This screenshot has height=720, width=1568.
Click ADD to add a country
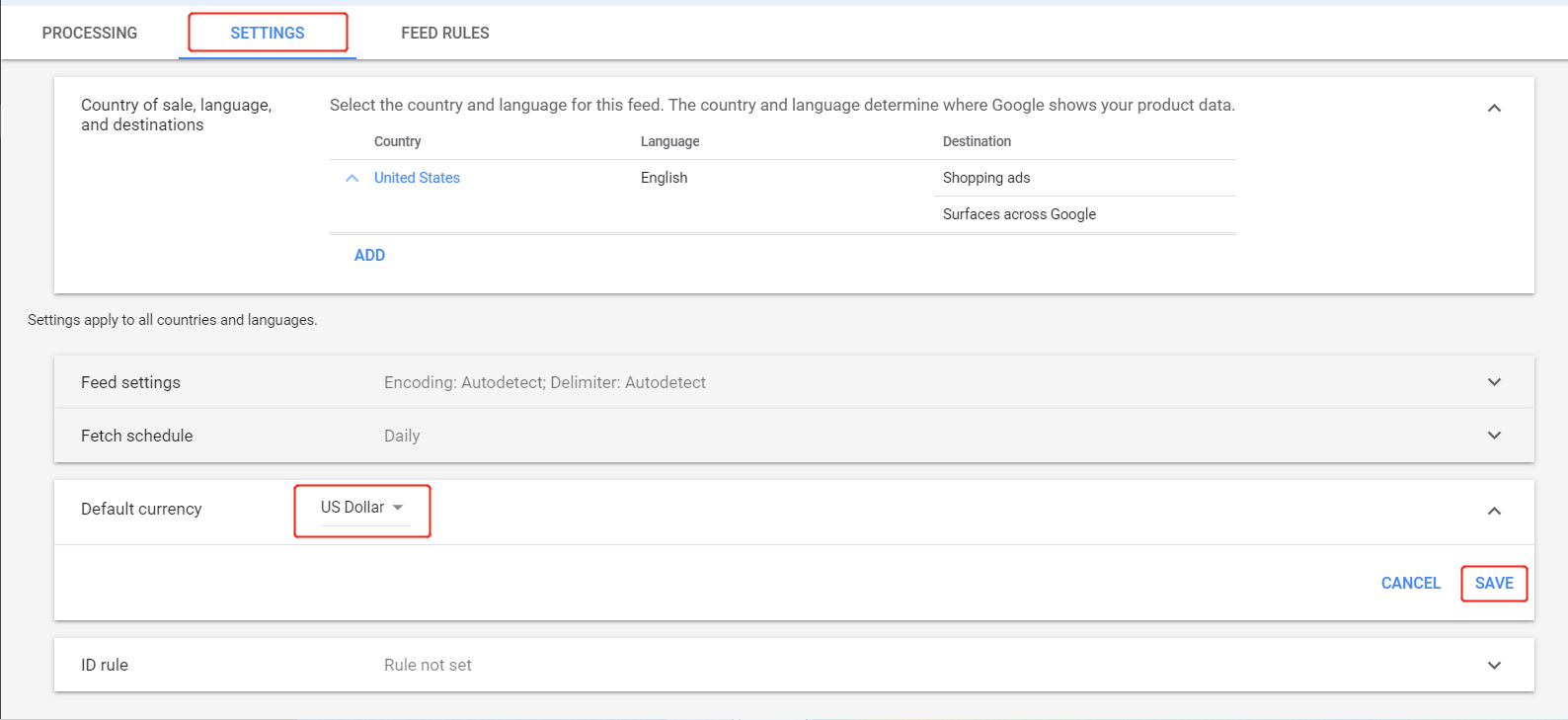pyautogui.click(x=369, y=255)
